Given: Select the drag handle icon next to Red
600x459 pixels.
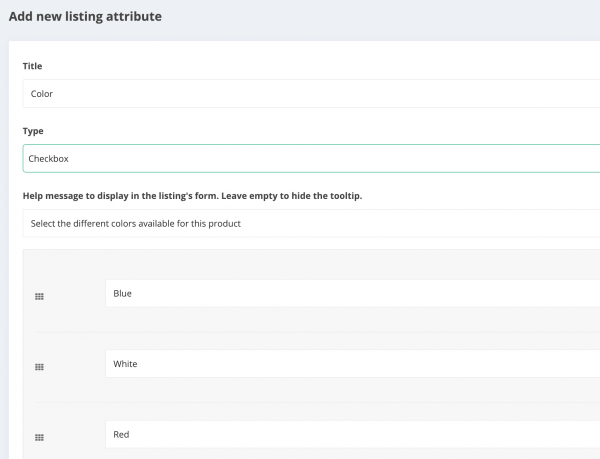Looking at the screenshot, I should [39, 437].
